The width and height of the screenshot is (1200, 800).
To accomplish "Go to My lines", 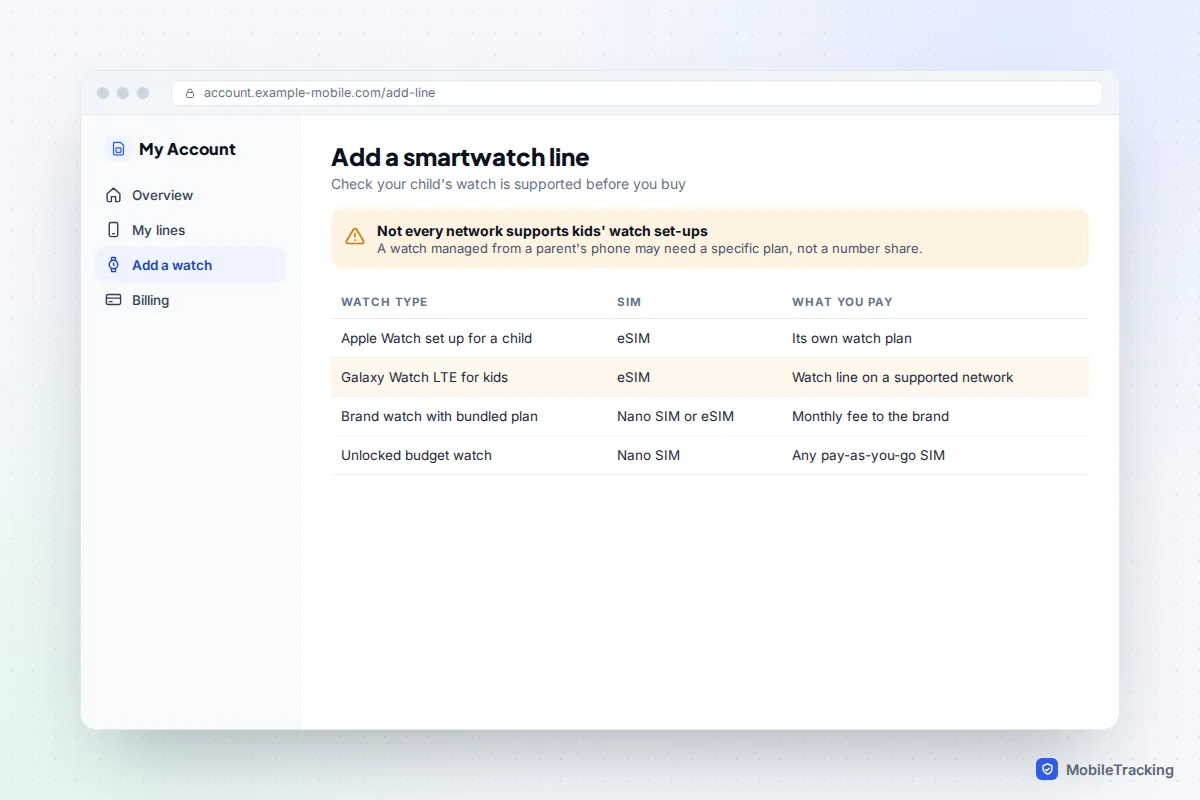I will coord(190,230).
